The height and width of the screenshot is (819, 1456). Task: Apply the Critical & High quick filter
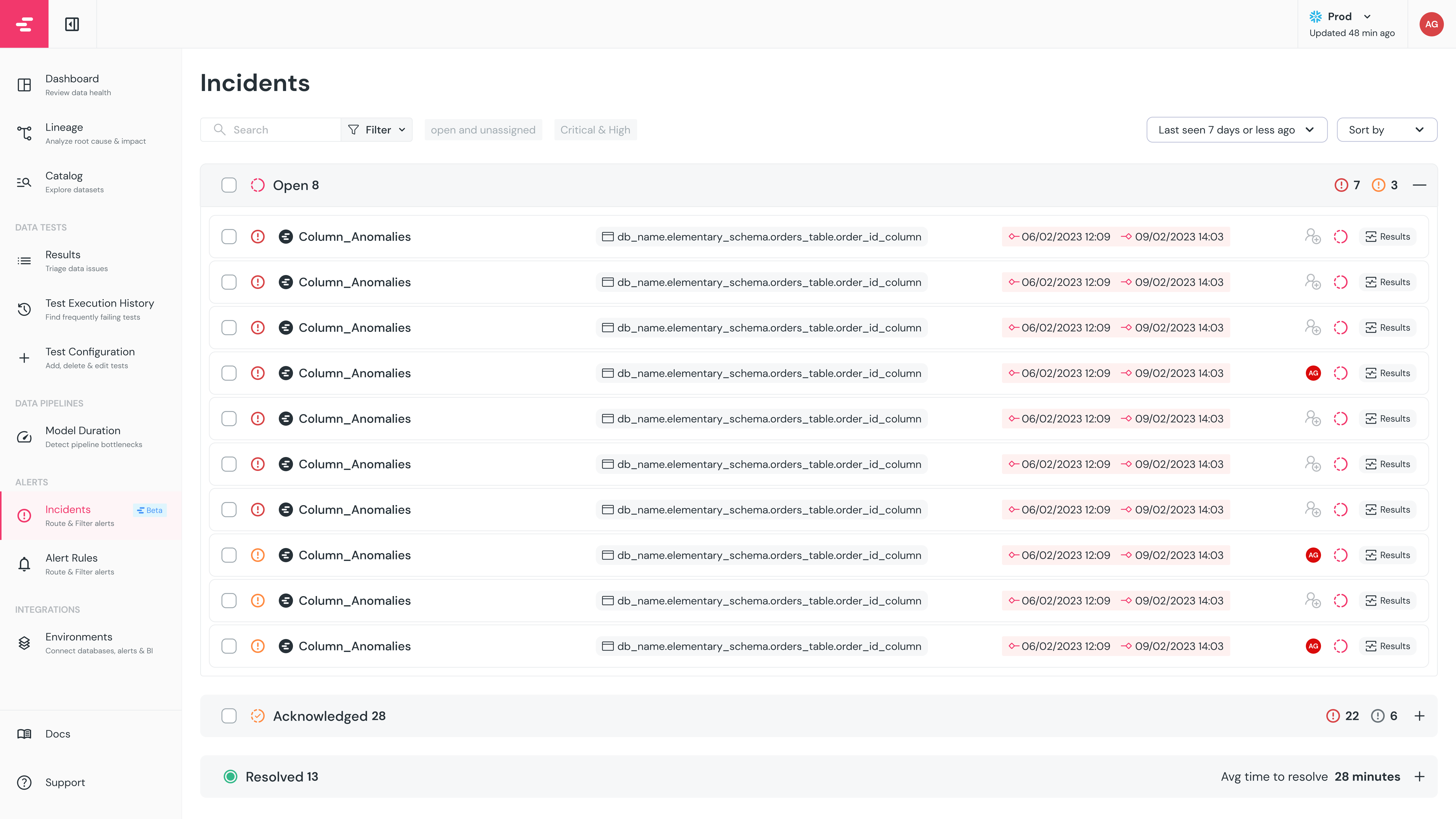(595, 130)
